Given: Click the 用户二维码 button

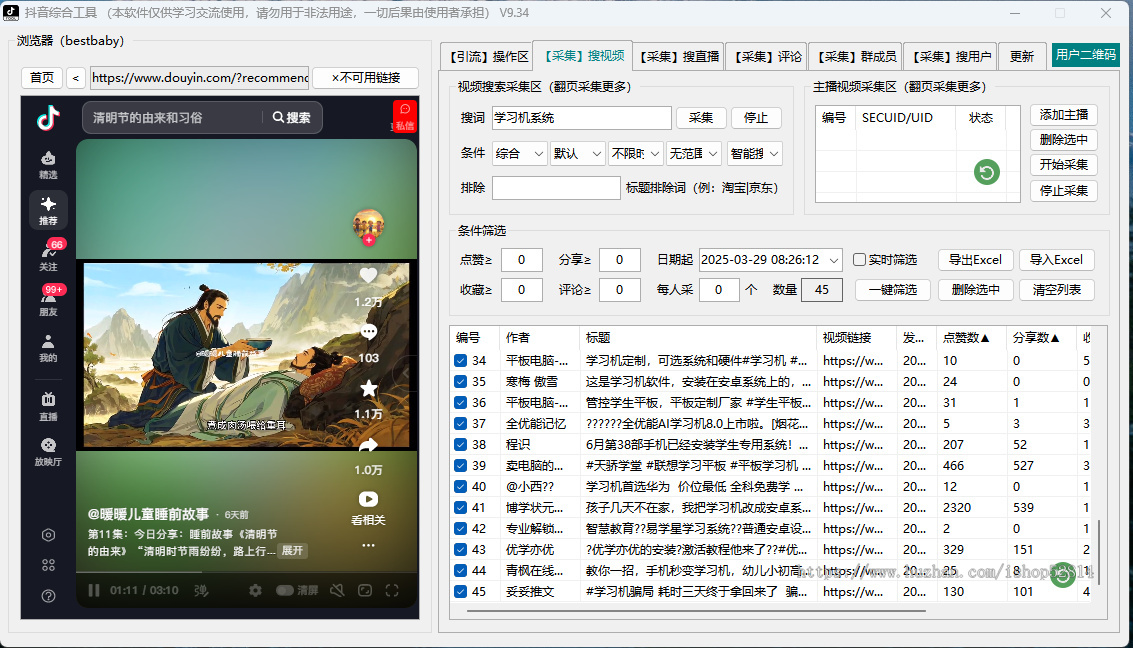Looking at the screenshot, I should click(1085, 55).
